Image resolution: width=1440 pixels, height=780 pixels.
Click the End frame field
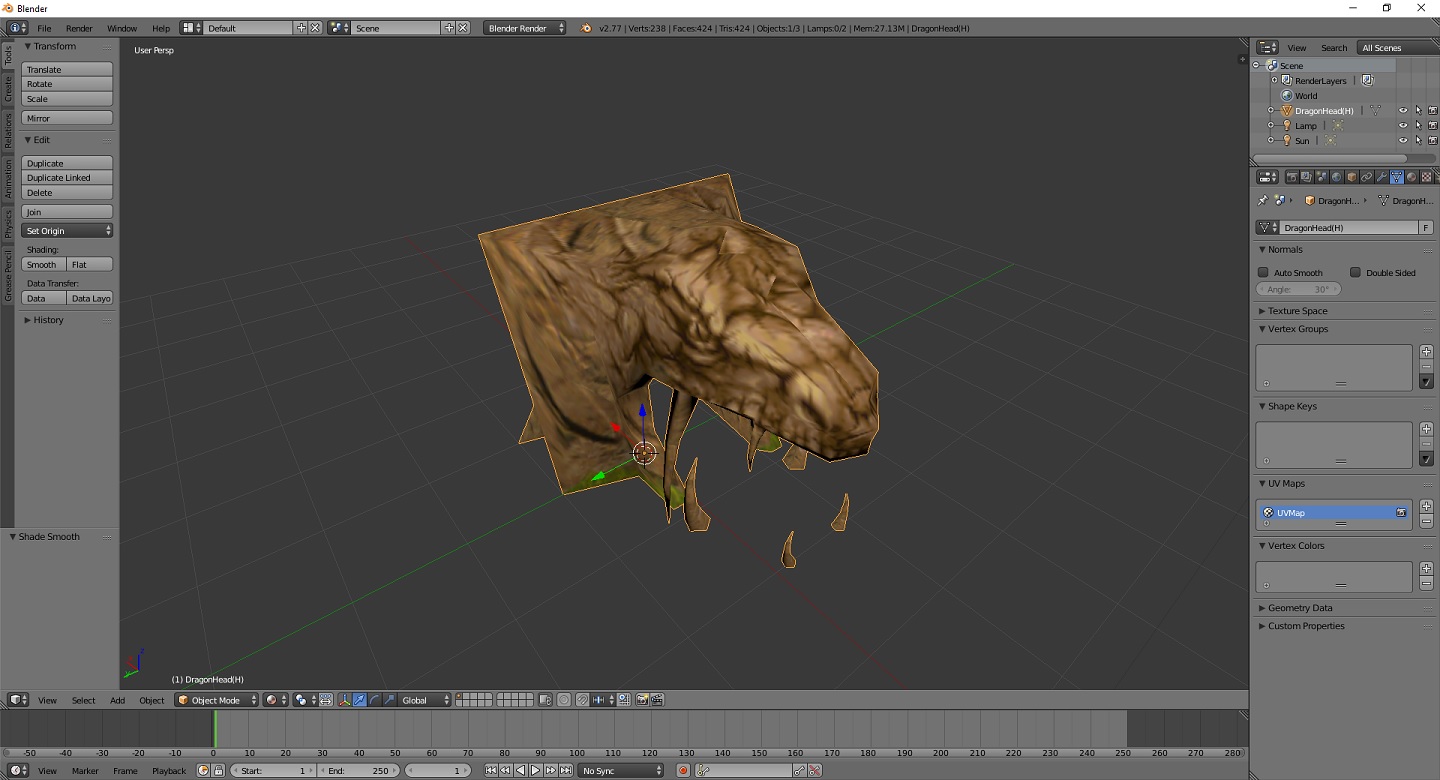(359, 771)
